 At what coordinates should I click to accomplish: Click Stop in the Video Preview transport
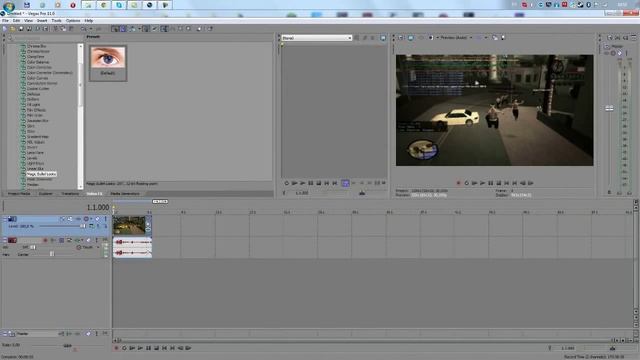[498, 183]
